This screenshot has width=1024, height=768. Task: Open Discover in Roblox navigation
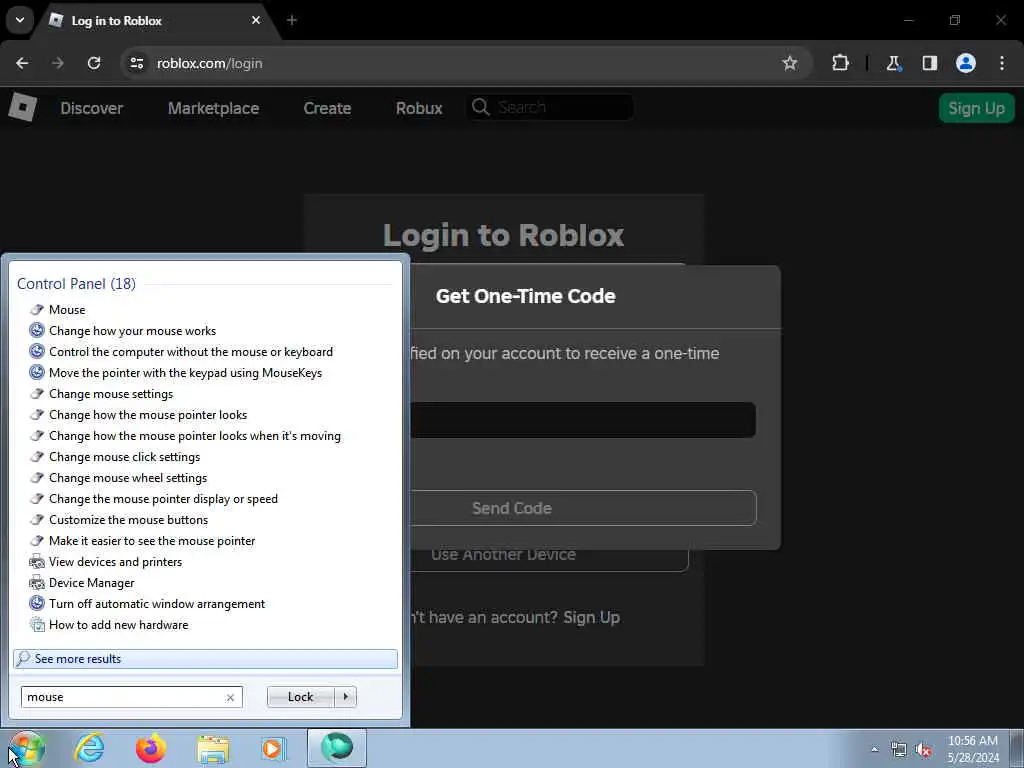91,108
